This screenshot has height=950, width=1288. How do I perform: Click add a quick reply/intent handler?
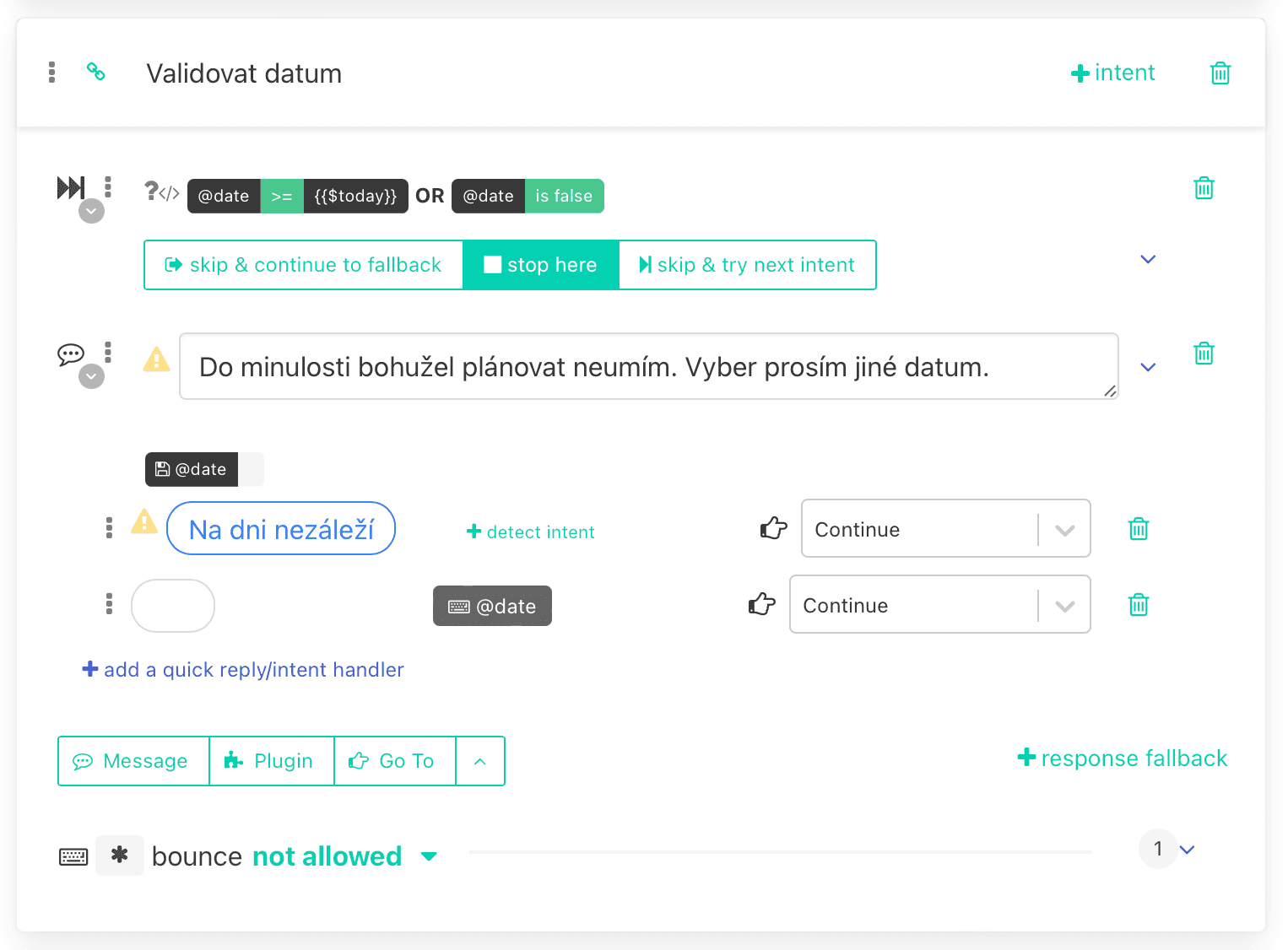point(243,669)
